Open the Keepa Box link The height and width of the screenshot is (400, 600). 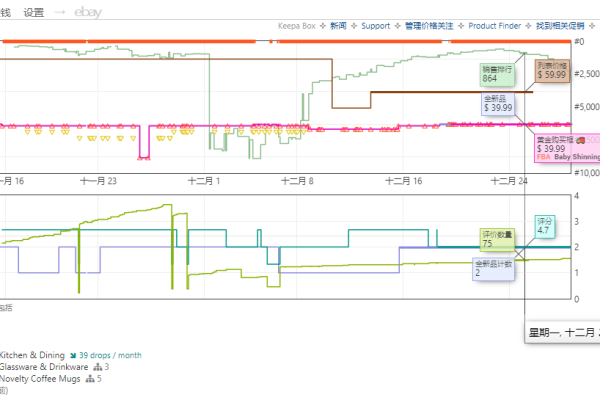coord(297,26)
